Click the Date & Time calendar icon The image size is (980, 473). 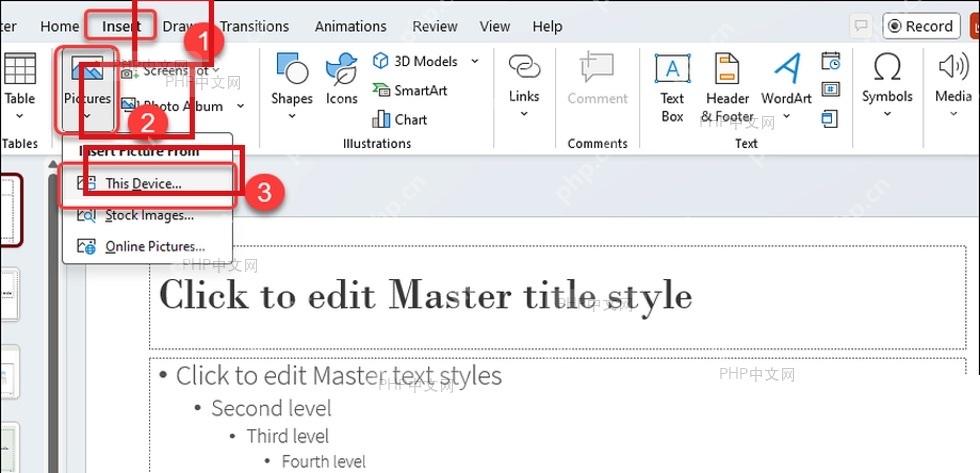click(x=831, y=61)
